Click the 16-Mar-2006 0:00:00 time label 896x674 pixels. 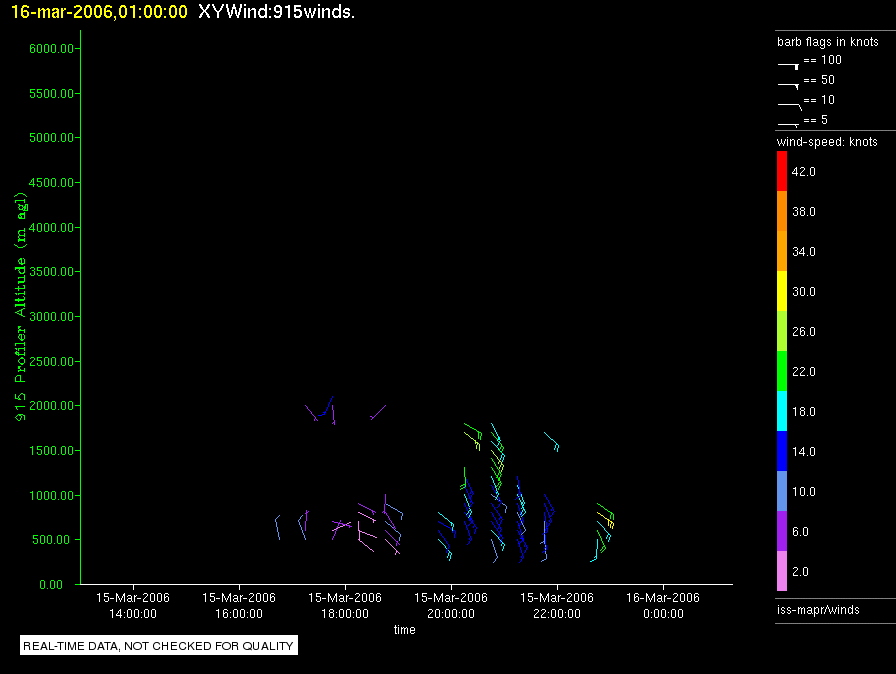tap(663, 605)
